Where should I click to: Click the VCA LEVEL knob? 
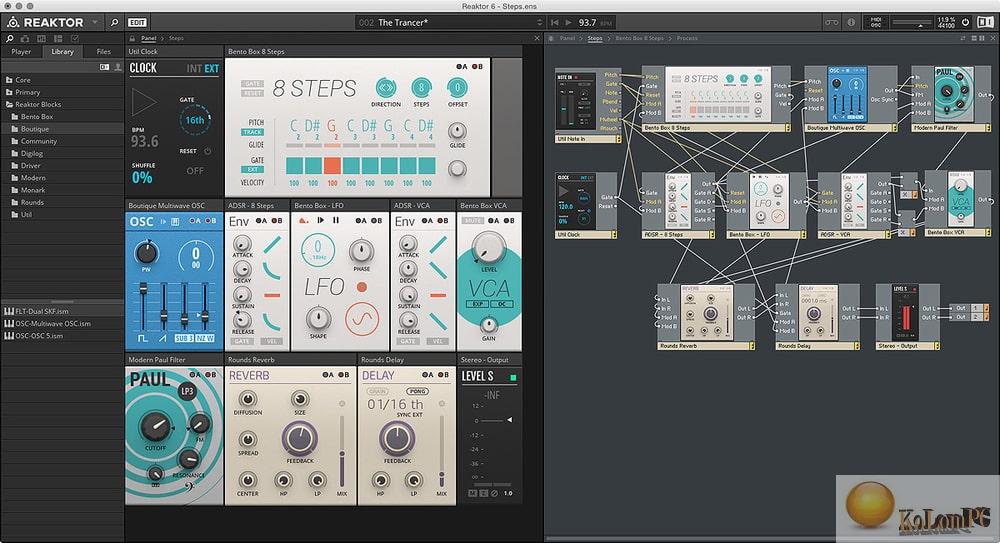[488, 248]
